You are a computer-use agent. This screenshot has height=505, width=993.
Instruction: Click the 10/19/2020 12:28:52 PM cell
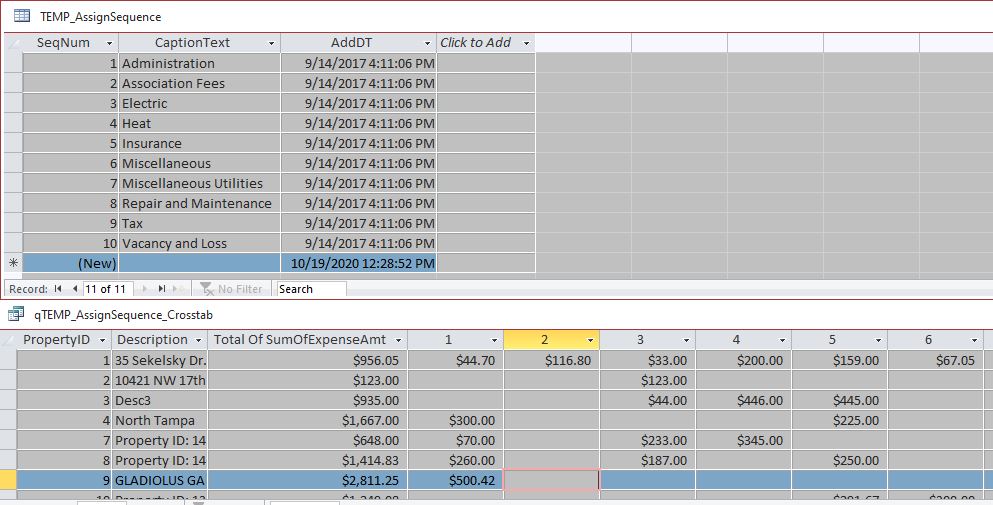[358, 263]
